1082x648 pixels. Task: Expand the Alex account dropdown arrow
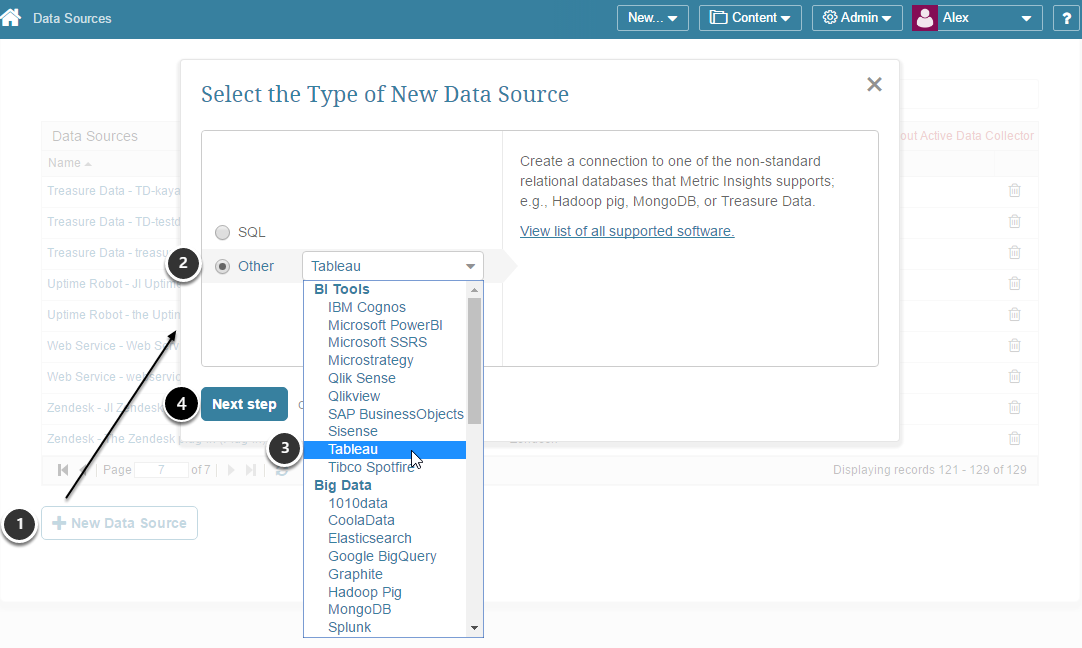(1028, 17)
